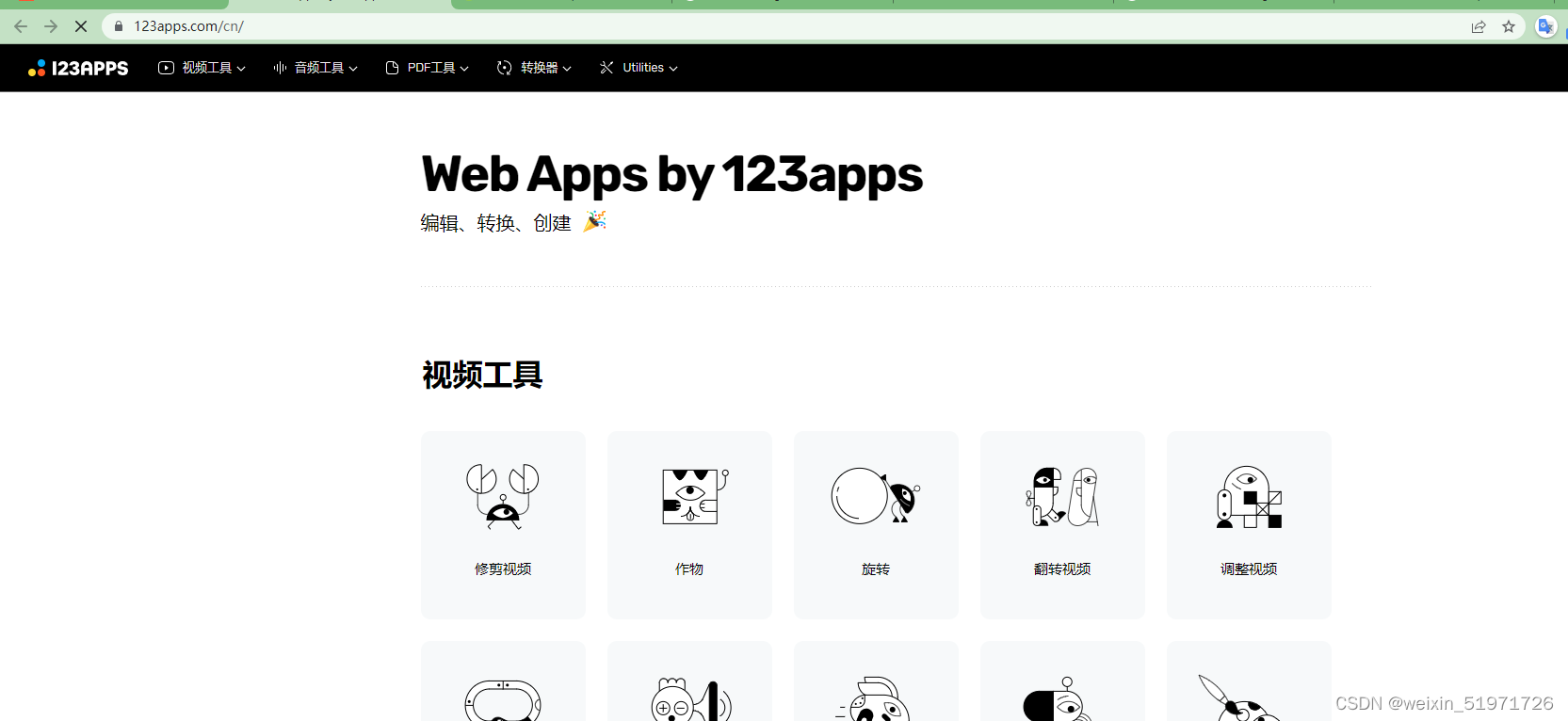Expand the chevron next to 音频工具
This screenshot has height=721, width=1568.
tap(353, 69)
